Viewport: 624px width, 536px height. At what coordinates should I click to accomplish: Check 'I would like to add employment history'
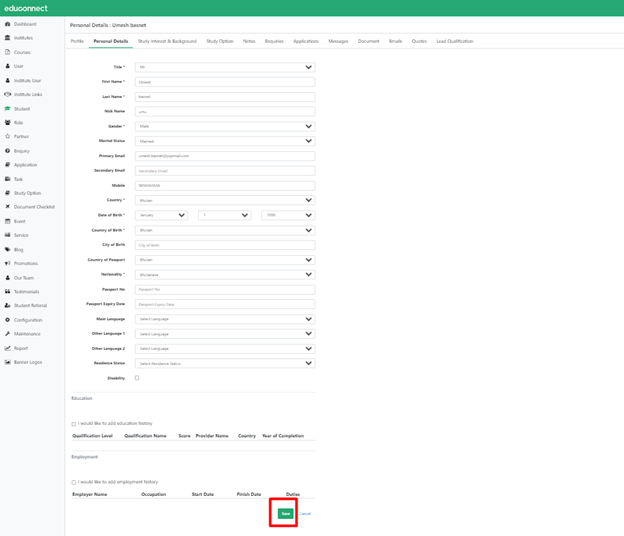click(74, 483)
